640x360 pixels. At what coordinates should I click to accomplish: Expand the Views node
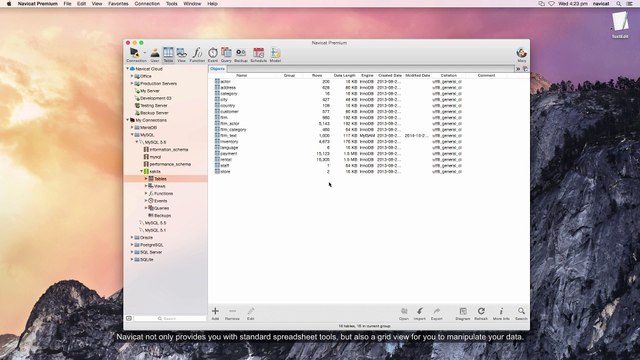(146, 186)
